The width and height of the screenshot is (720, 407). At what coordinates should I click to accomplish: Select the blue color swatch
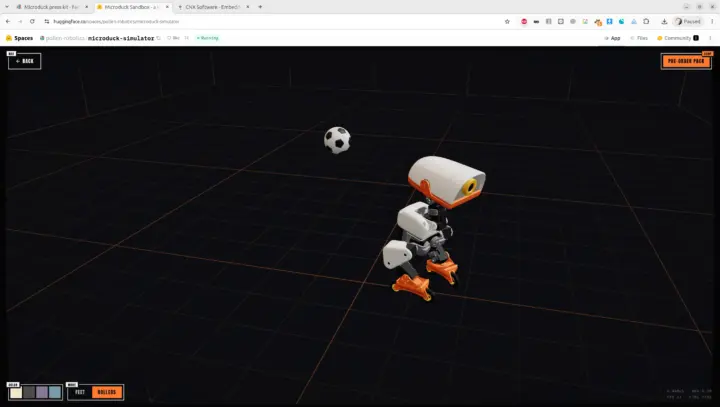click(x=55, y=392)
